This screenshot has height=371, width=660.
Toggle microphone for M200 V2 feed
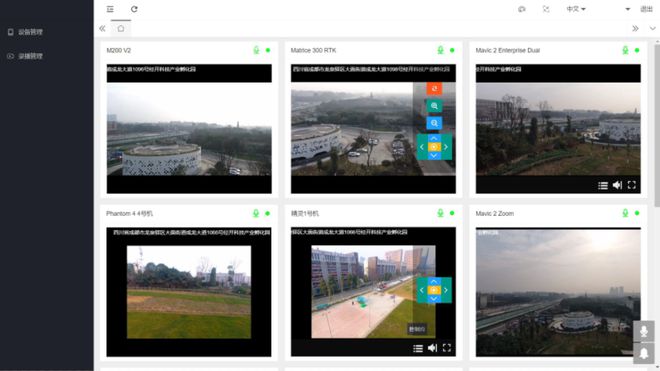(256, 50)
